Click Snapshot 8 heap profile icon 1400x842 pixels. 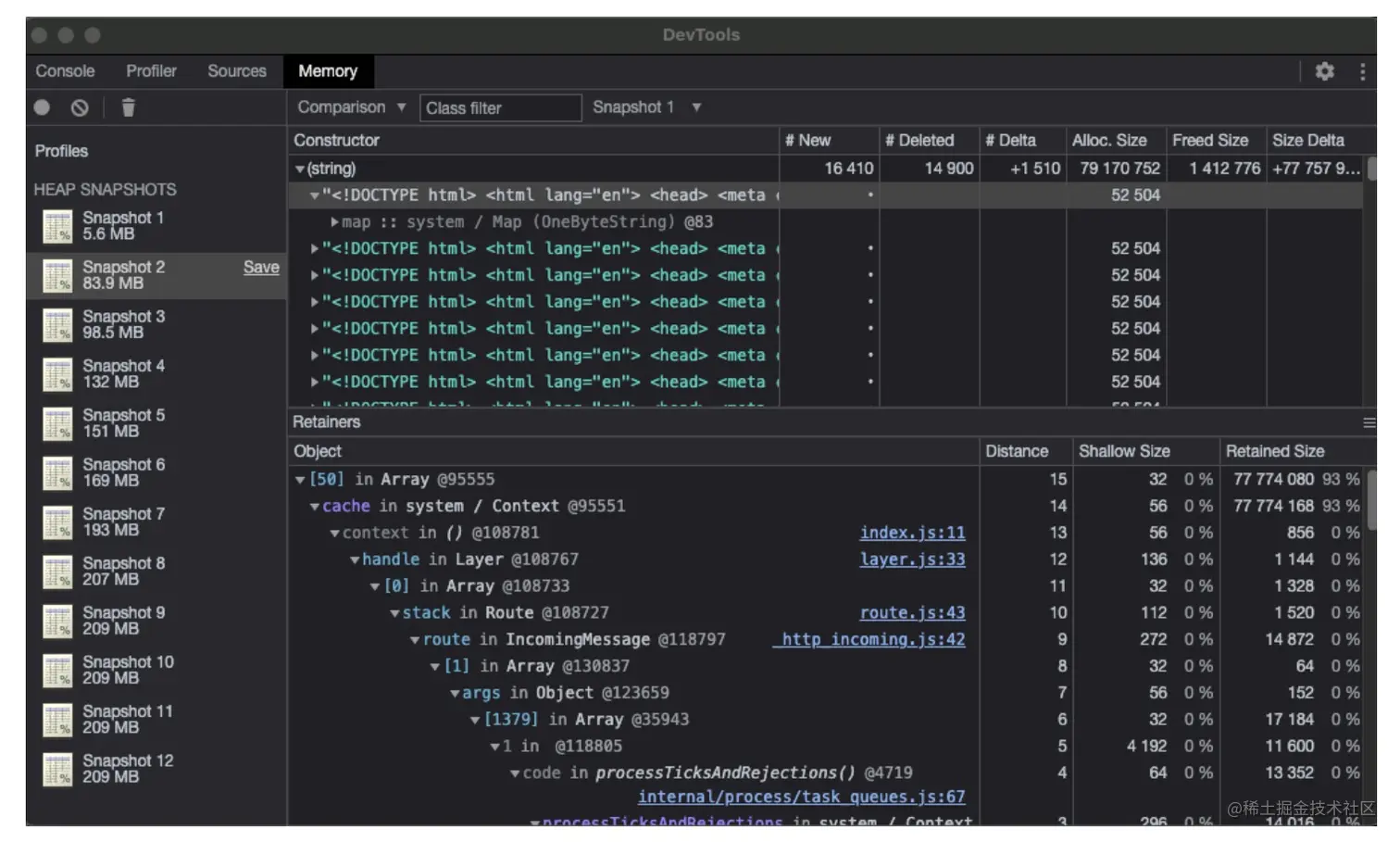pyautogui.click(x=57, y=572)
